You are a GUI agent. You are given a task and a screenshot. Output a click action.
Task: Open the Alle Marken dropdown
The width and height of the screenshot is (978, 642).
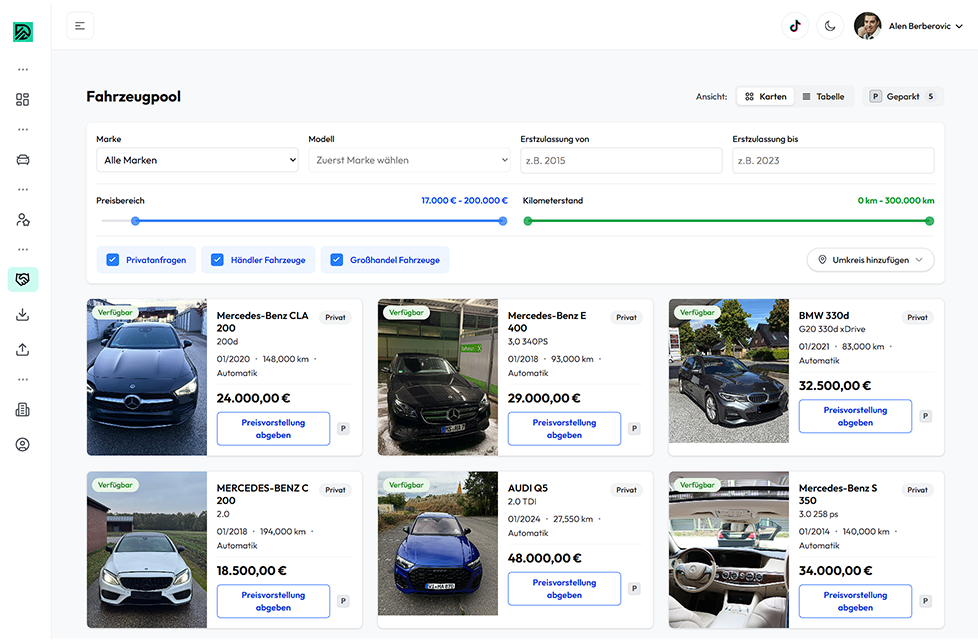point(197,160)
